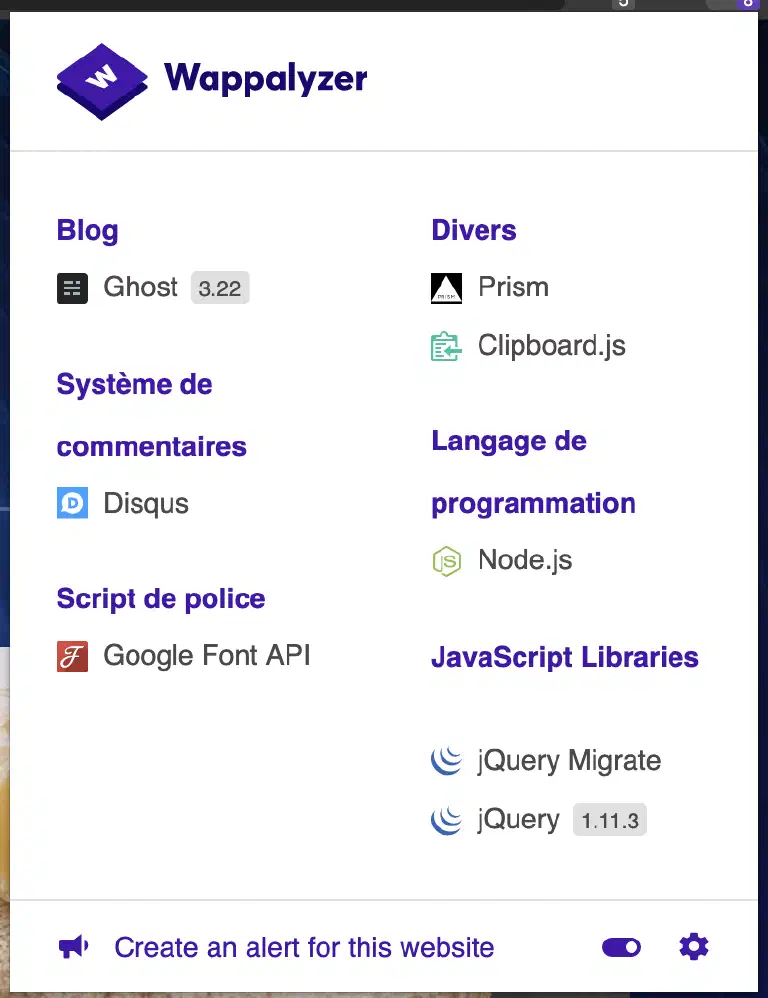768x998 pixels.
Task: Open the Blog category heading
Action: 88,230
